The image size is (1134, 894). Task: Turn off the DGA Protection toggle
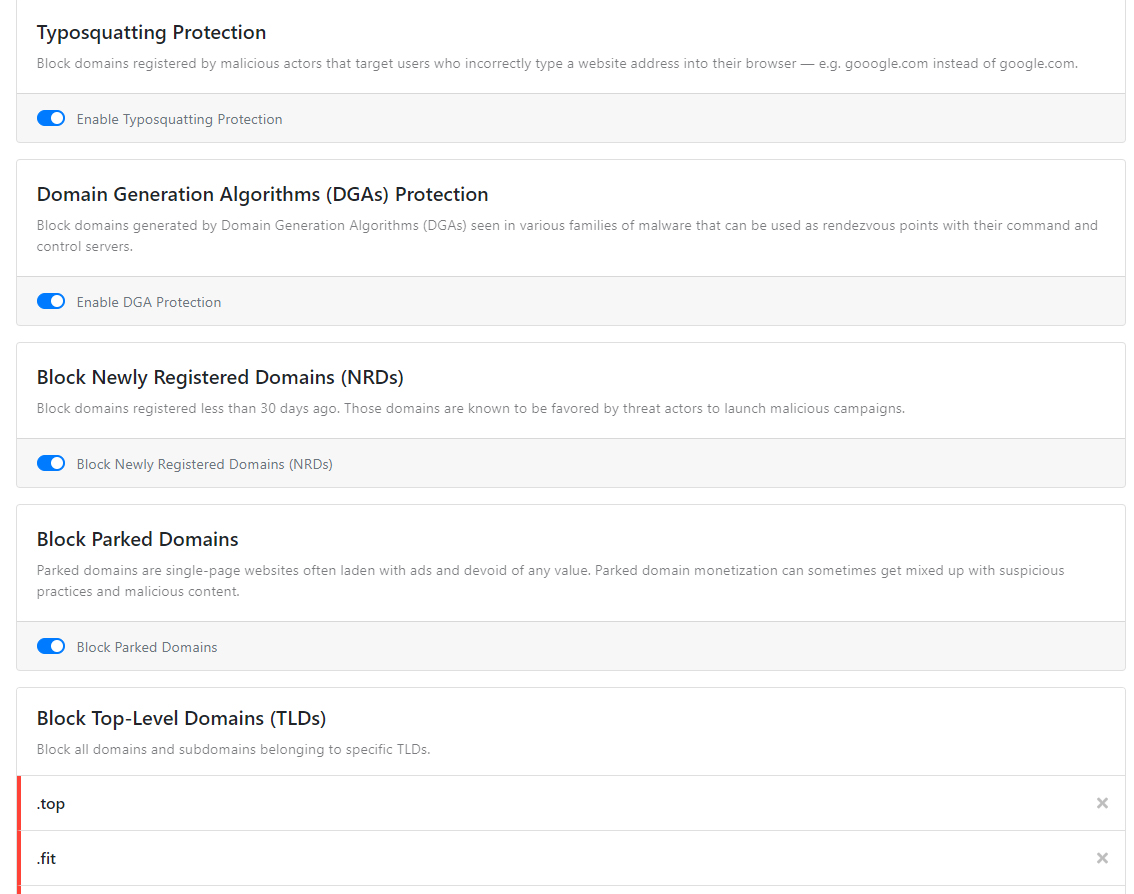coord(51,302)
